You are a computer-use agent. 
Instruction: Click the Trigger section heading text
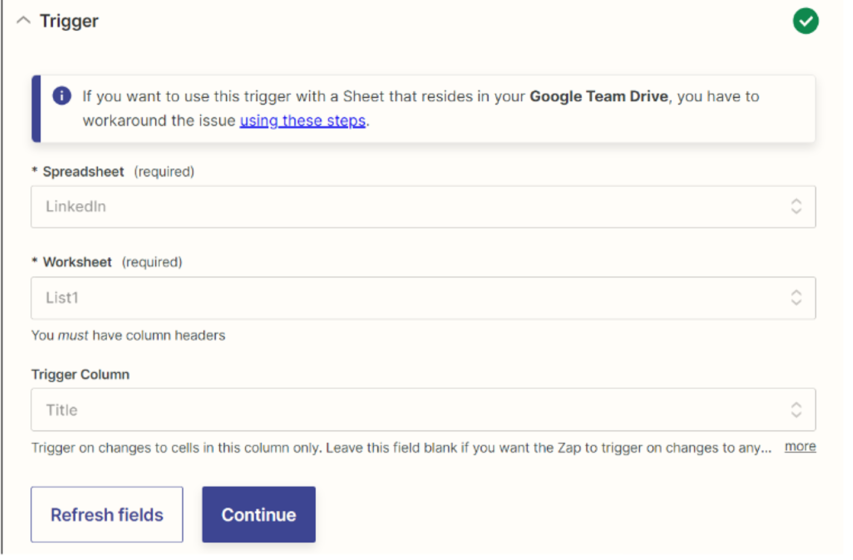pos(69,21)
